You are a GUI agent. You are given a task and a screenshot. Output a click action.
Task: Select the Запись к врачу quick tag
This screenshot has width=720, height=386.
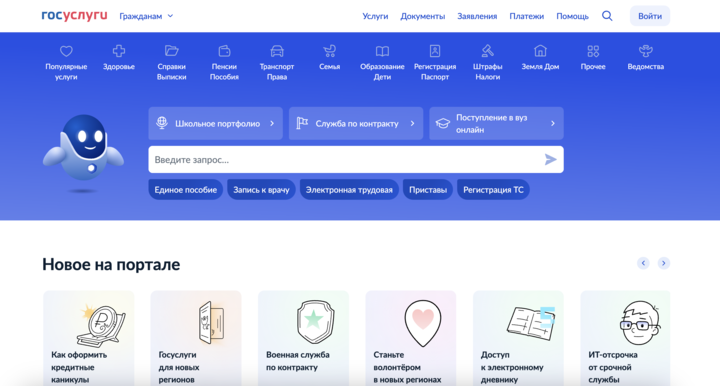pyautogui.click(x=261, y=190)
